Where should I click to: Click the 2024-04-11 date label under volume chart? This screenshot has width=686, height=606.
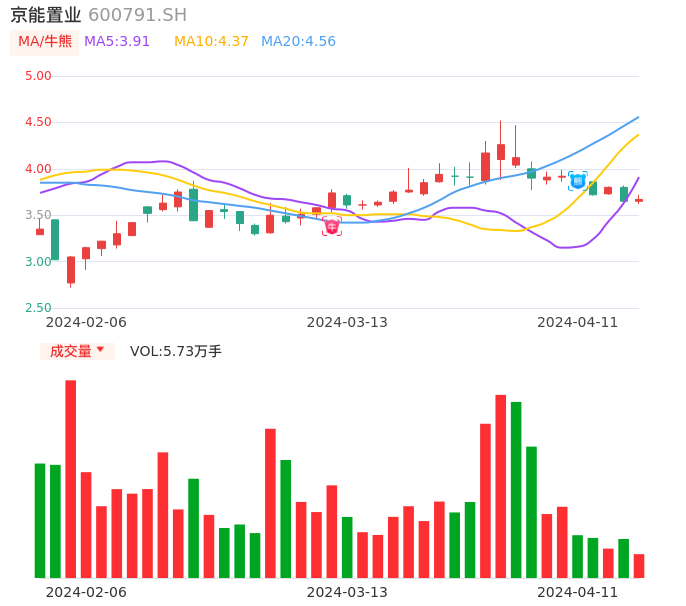pos(578,592)
